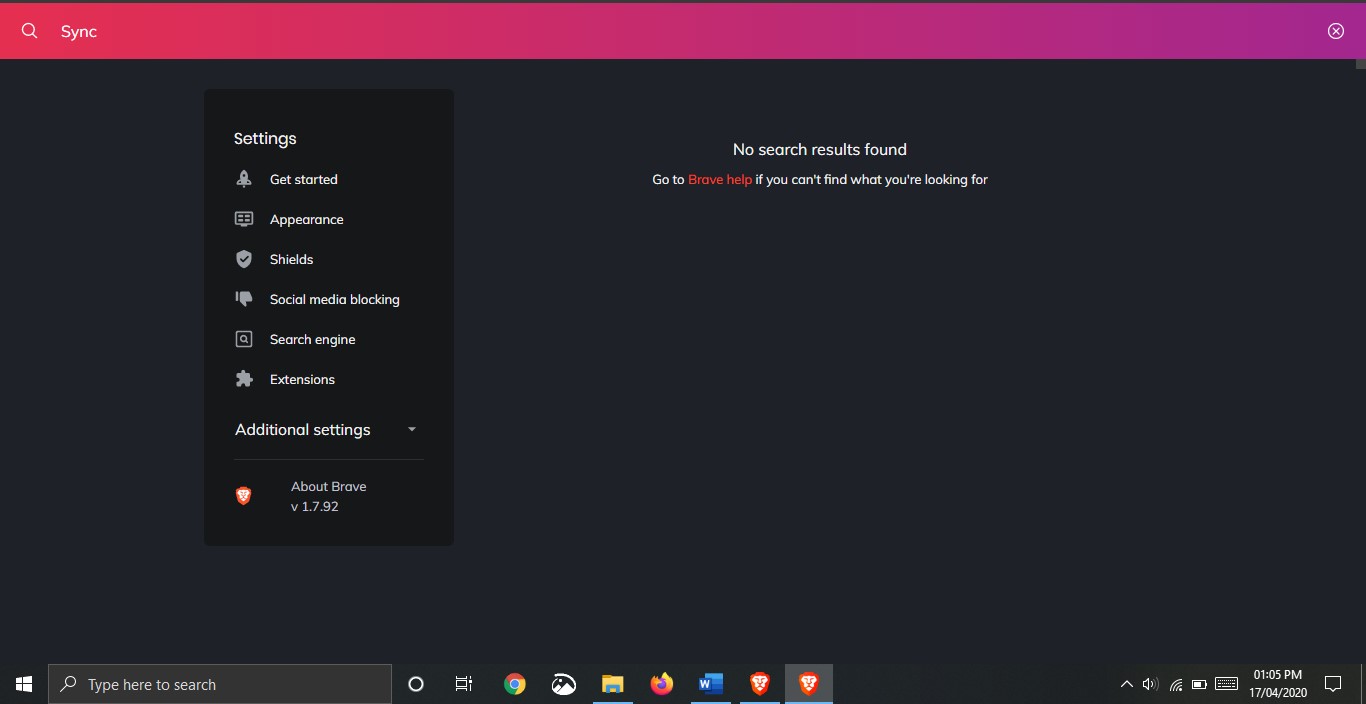This screenshot has width=1366, height=704.
Task: Switch to Microsoft Word on taskbar
Action: click(711, 684)
